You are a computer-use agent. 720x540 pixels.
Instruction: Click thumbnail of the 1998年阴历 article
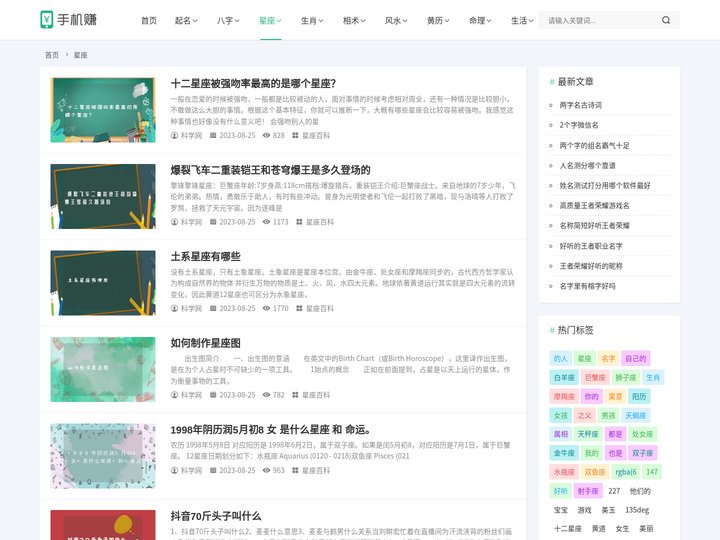tap(103, 456)
